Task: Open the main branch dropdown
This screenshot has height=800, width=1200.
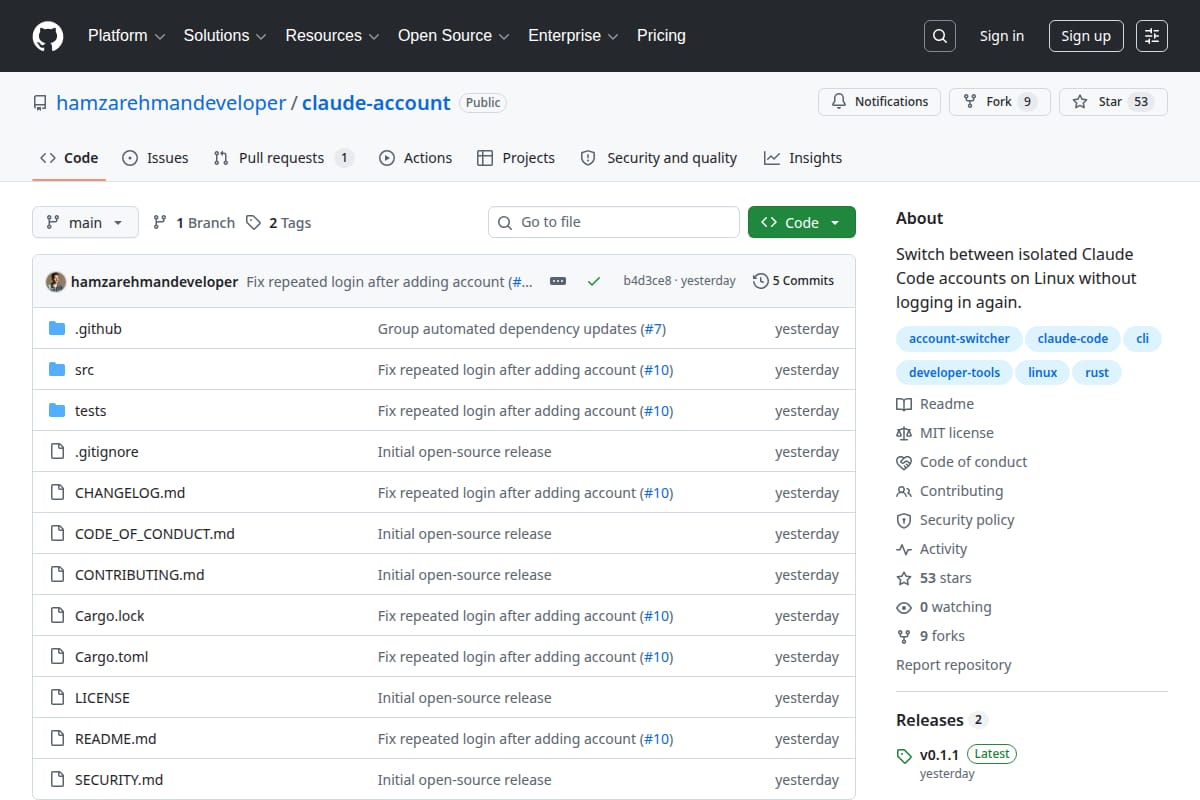Action: 85,222
